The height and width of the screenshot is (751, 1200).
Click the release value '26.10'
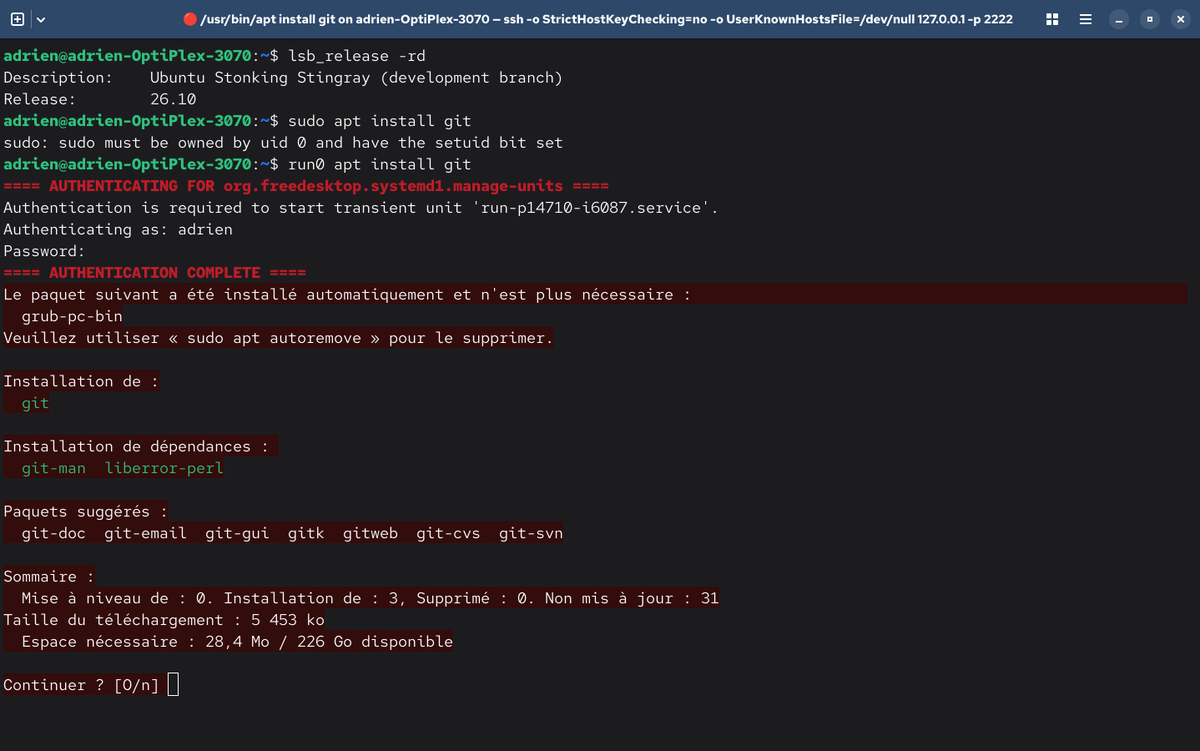point(173,99)
